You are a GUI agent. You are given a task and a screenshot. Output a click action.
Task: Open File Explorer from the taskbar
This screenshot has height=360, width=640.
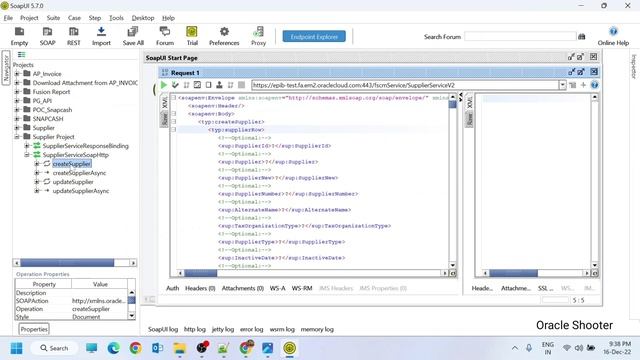pyautogui.click(x=180, y=348)
